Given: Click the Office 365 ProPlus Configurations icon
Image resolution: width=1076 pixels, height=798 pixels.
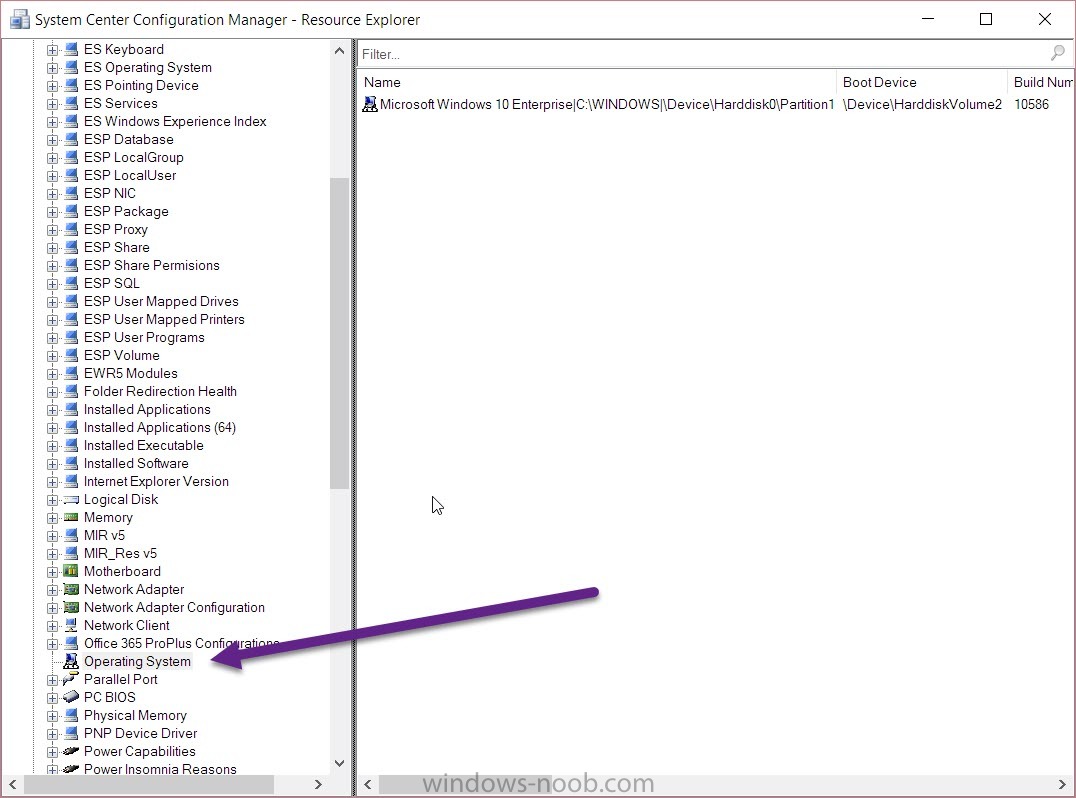Looking at the screenshot, I should click(x=71, y=643).
